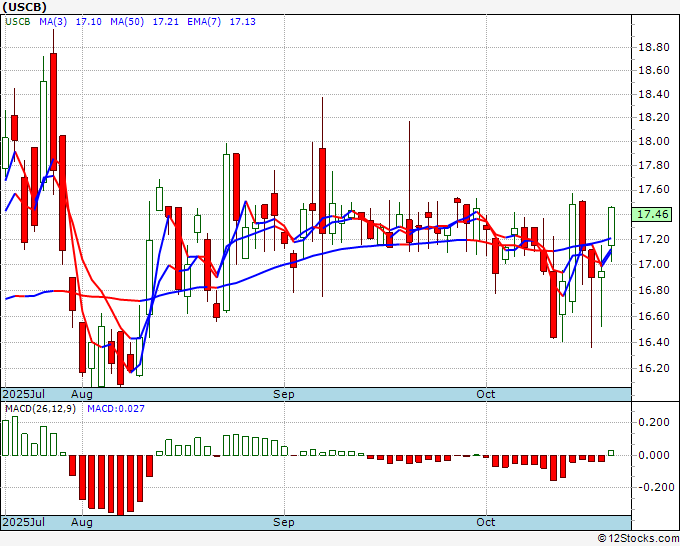The image size is (680, 546).
Task: Click the 17.80 price axis label
Action: coord(654,165)
